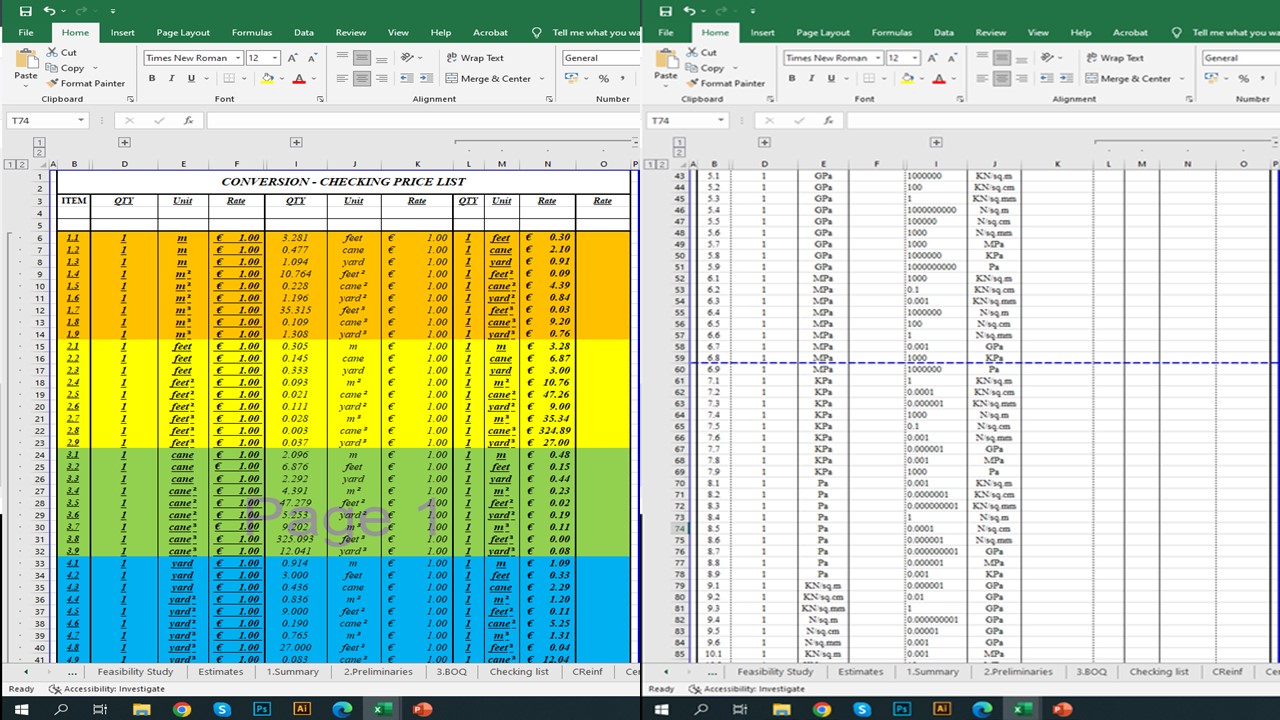Toggle Italic in the right window's Font group
Viewport: 1280px width, 720px height.
tap(811, 79)
